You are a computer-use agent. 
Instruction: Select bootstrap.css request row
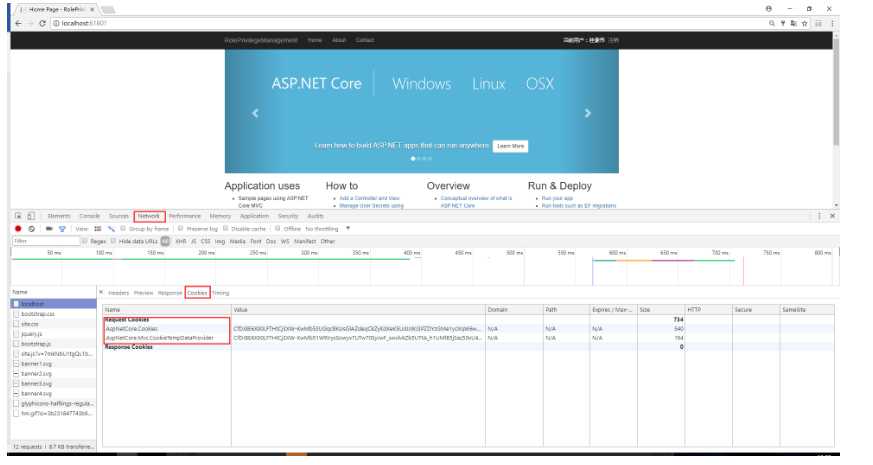point(53,314)
